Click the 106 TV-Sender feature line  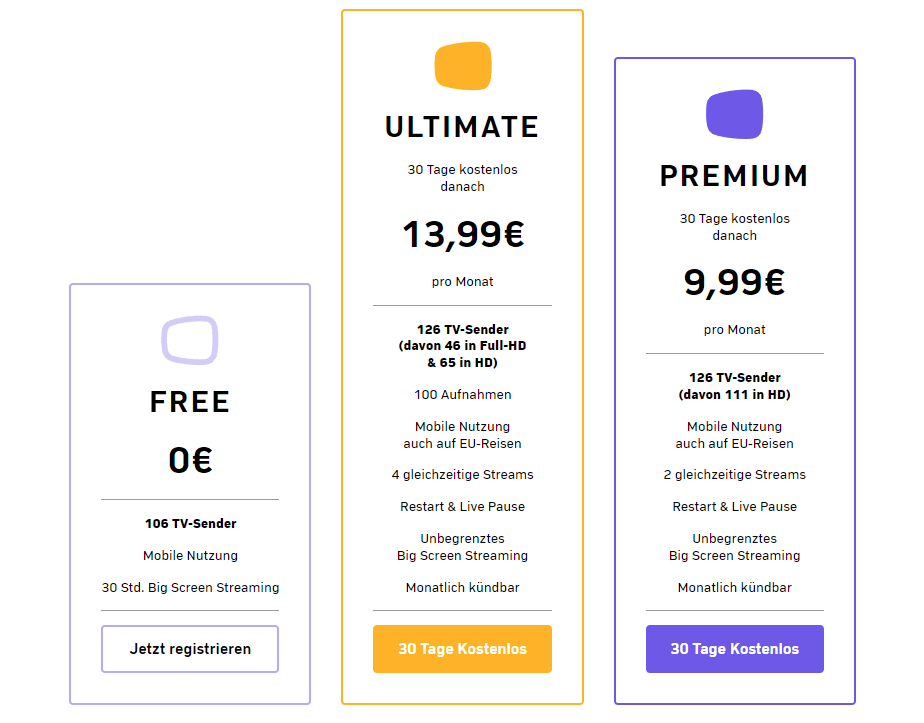[x=190, y=523]
